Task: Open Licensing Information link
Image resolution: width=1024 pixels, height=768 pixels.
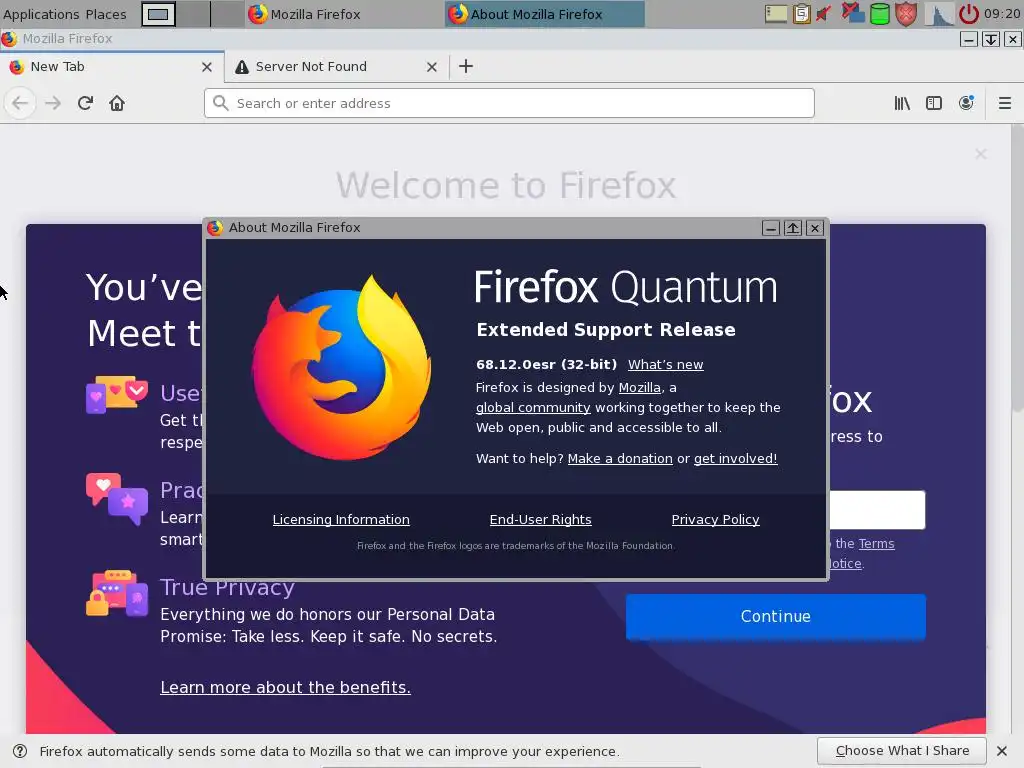Action: 341,519
